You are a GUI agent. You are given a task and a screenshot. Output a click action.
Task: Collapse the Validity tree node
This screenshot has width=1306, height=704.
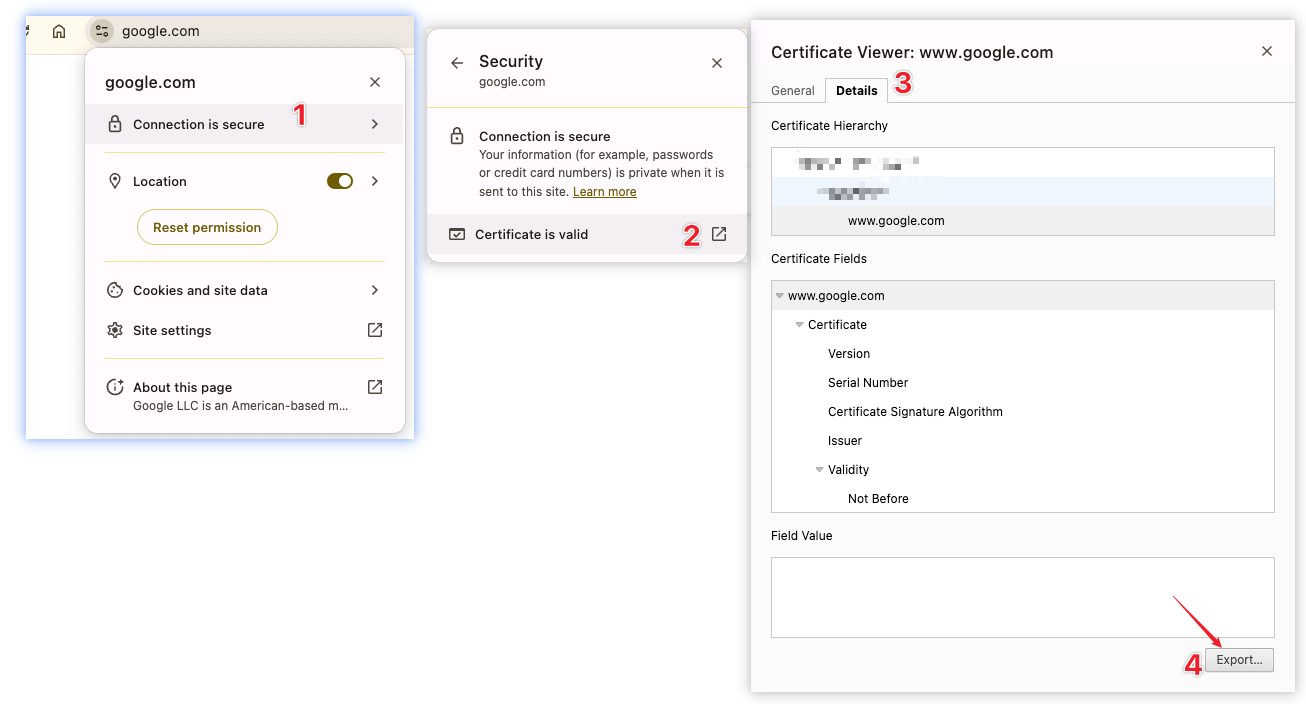coord(819,470)
